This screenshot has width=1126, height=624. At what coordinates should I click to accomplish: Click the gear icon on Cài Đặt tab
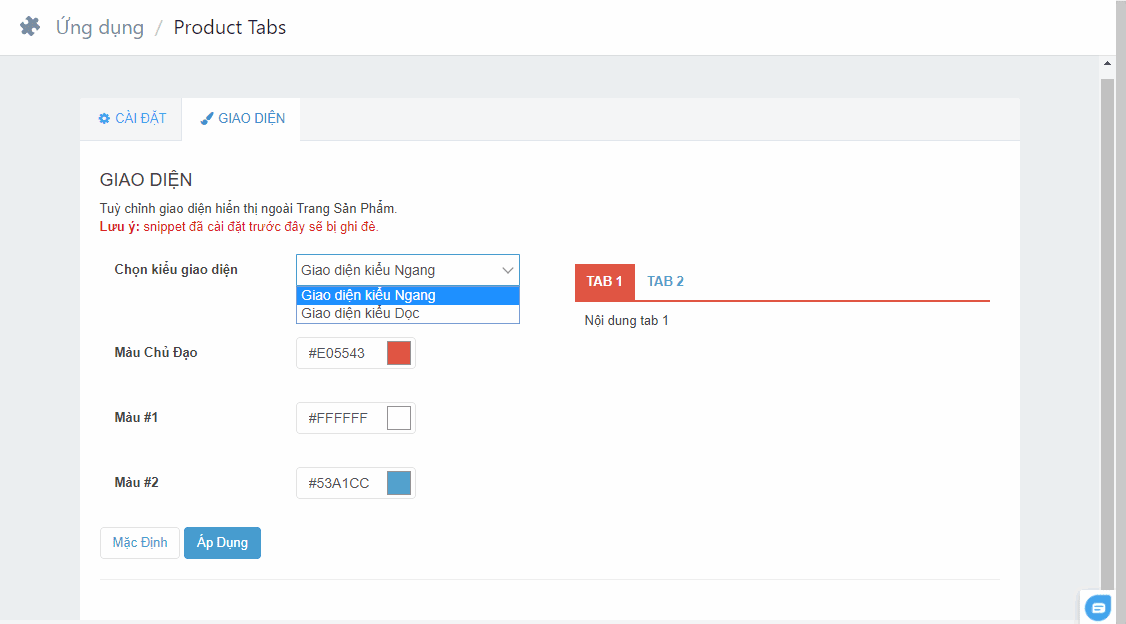(x=104, y=118)
